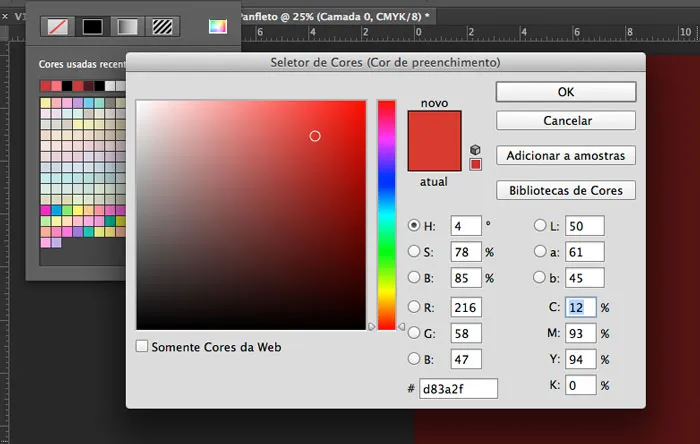The width and height of the screenshot is (700, 444).
Task: Click the vertical hue spectrum slider
Action: (387, 215)
